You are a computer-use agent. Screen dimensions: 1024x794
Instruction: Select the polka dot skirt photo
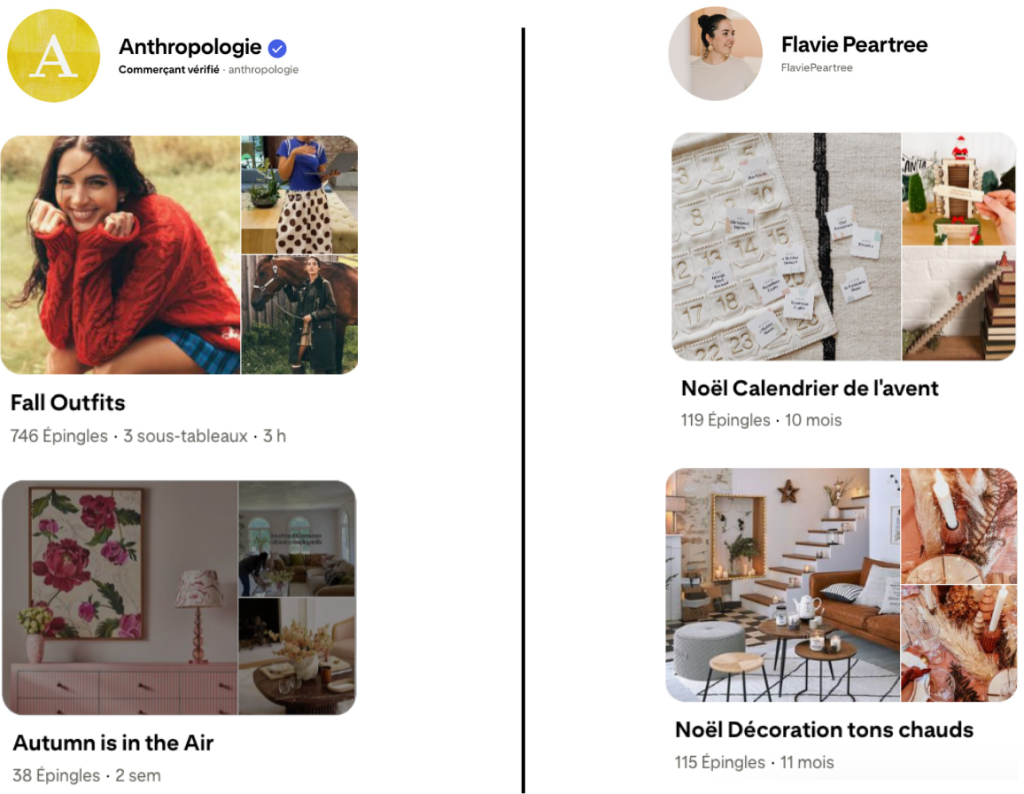point(300,195)
